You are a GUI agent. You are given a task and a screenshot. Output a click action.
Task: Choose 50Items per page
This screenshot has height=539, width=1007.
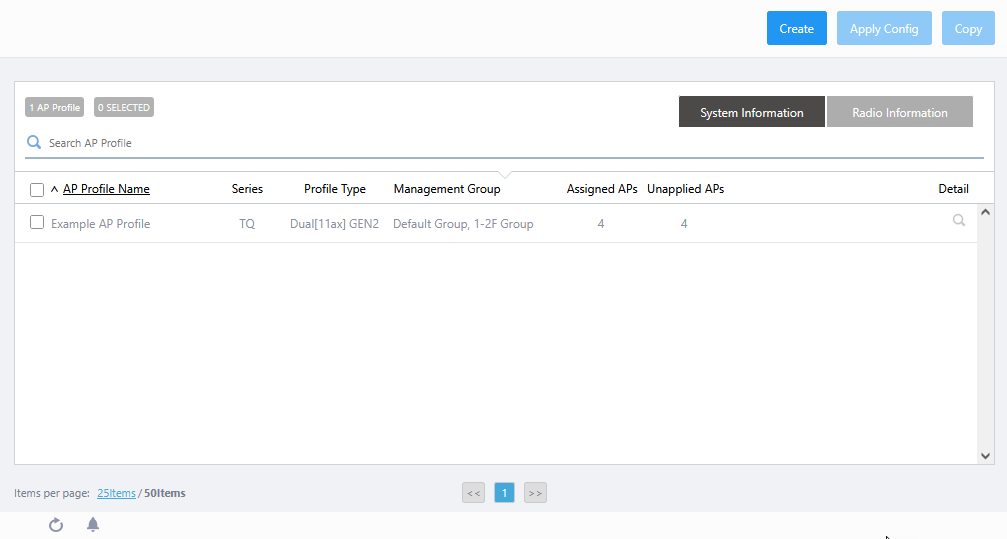[x=164, y=493]
